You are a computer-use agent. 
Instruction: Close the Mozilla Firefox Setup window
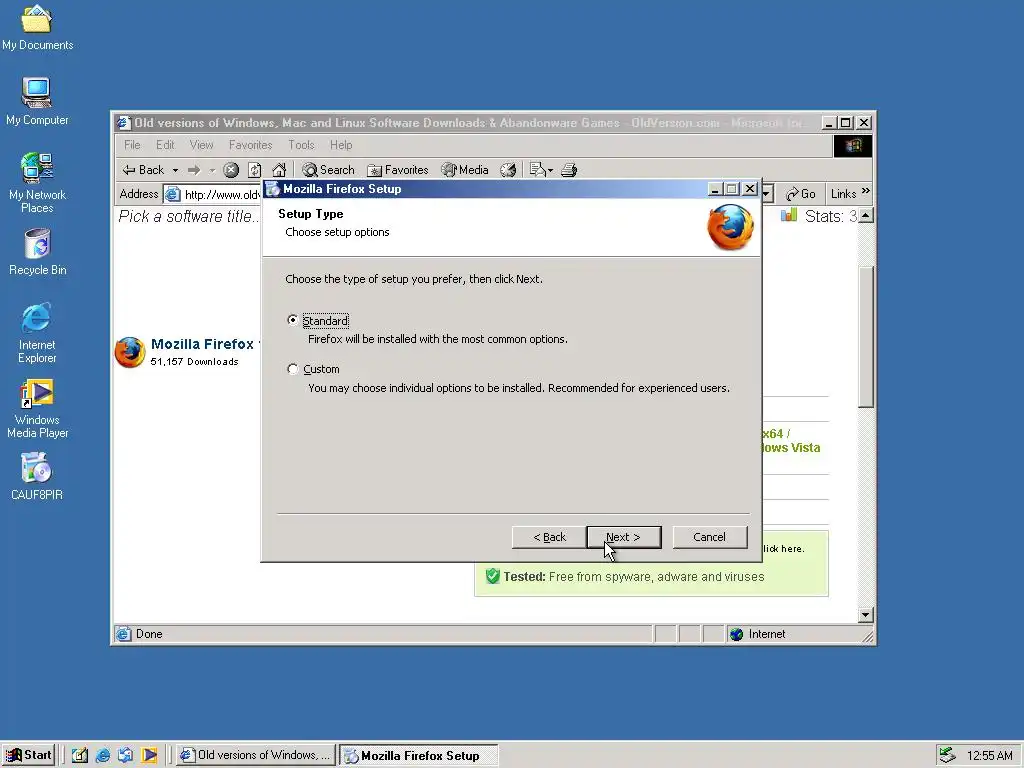[750, 189]
